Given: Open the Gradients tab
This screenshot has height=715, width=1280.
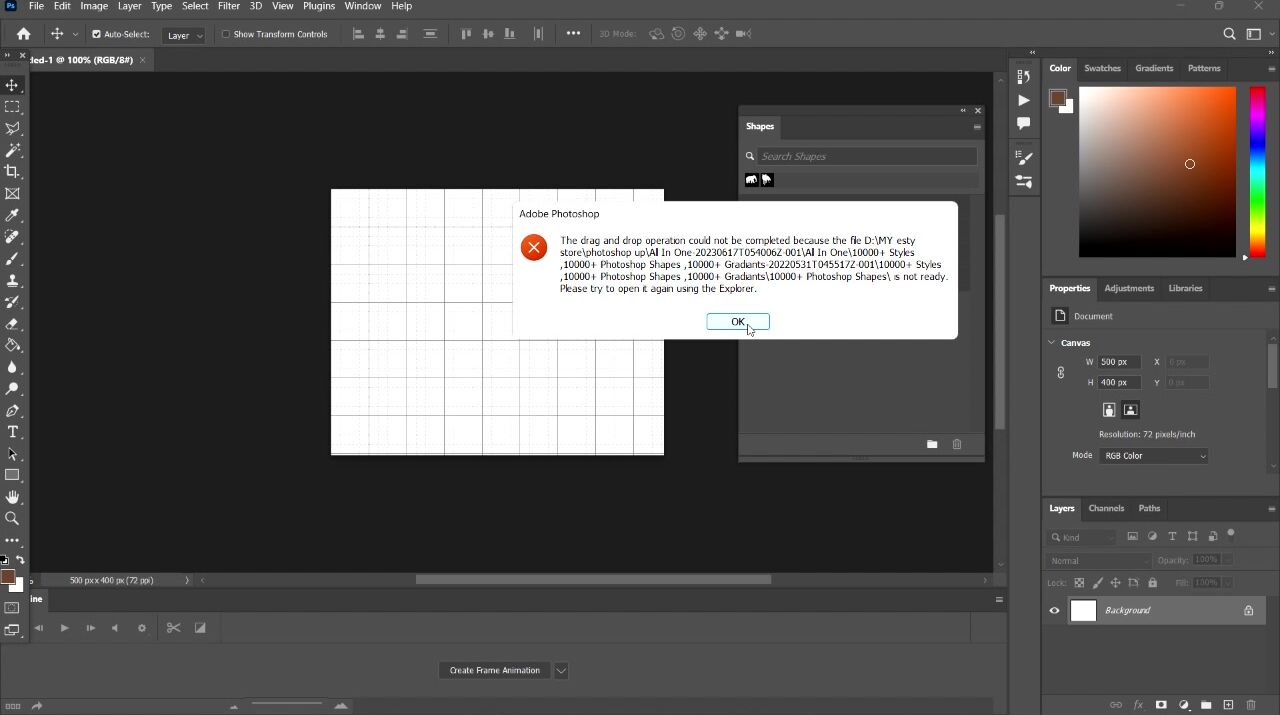Looking at the screenshot, I should [x=1154, y=68].
